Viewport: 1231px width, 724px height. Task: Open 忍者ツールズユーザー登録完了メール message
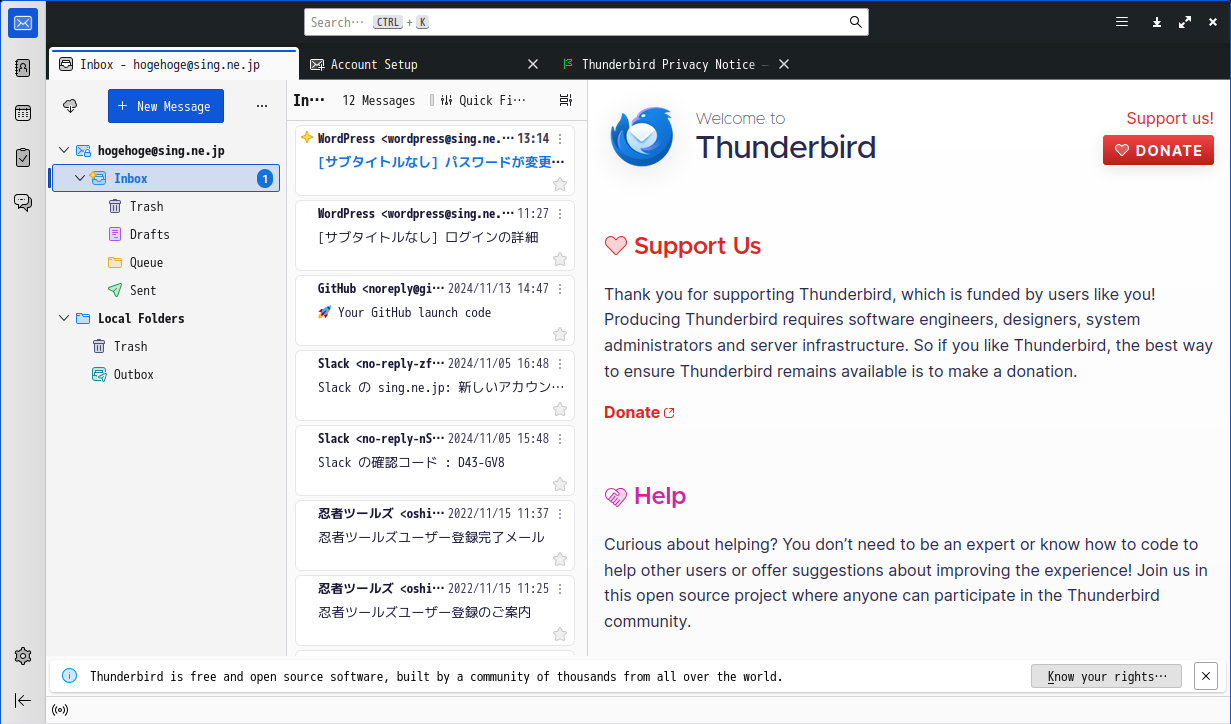point(435,535)
